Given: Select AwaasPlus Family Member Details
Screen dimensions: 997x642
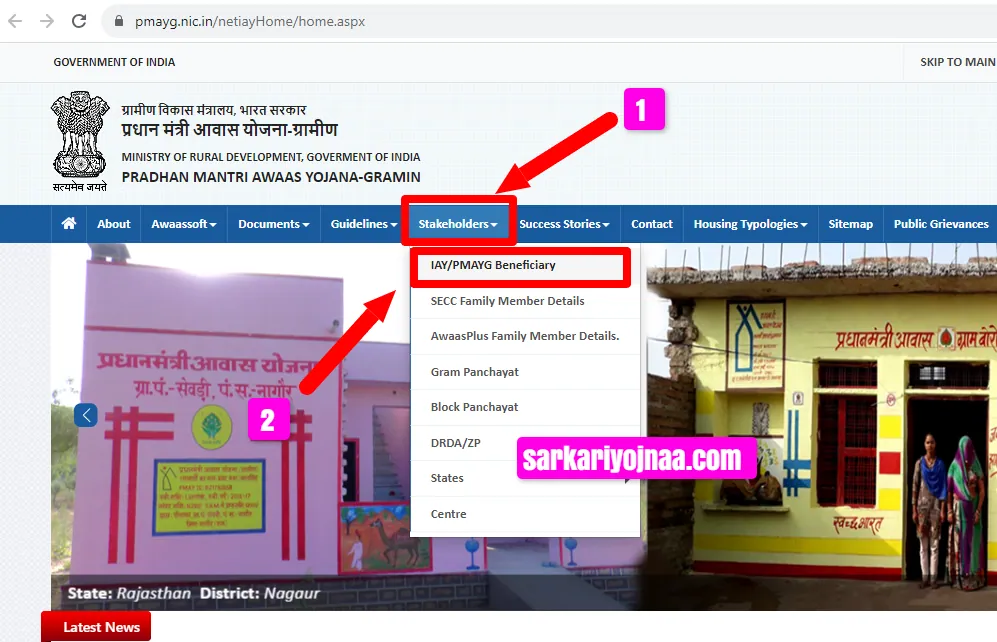Looking at the screenshot, I should tap(525, 336).
